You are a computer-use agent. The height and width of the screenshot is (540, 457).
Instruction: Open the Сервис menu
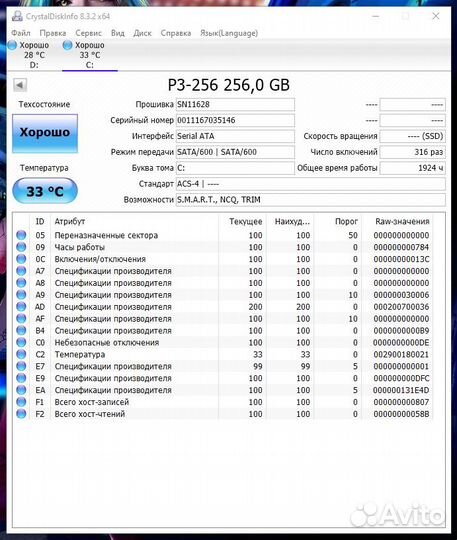click(x=89, y=33)
